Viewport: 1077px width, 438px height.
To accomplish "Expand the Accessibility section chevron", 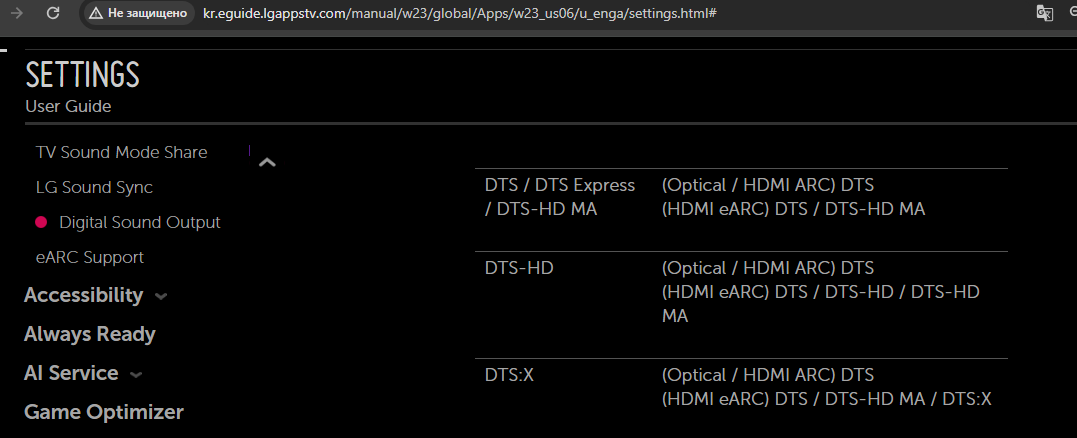I will pos(161,297).
